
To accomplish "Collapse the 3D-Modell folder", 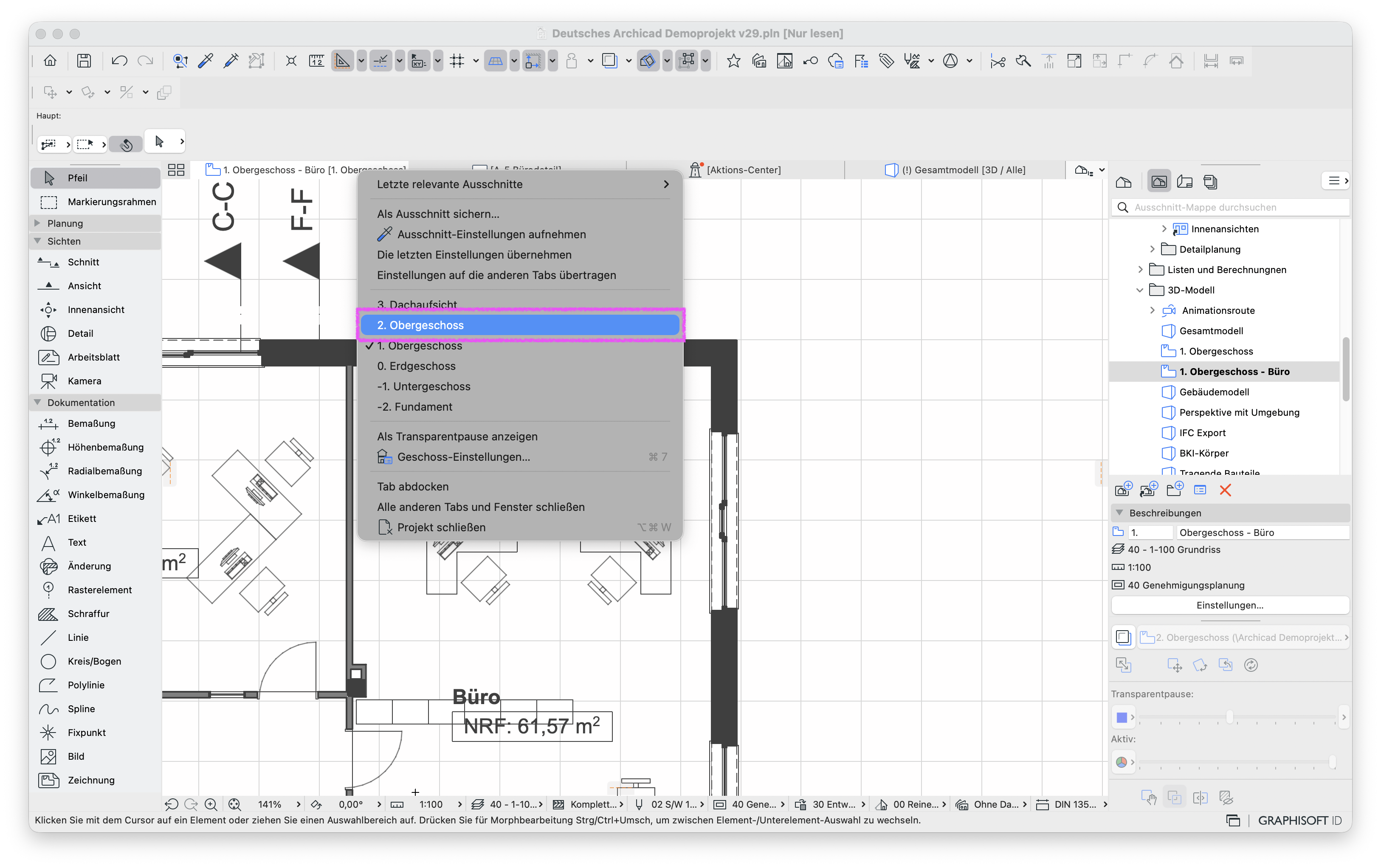I will tap(1139, 290).
